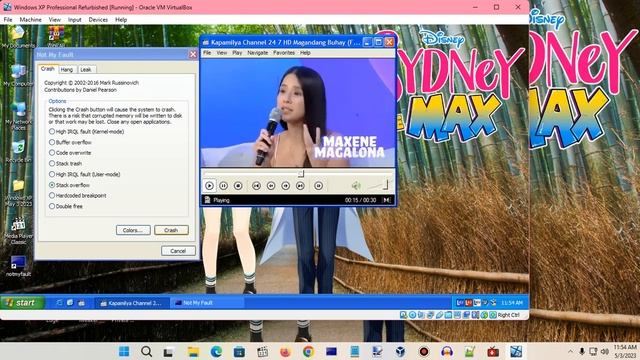Open VirtualBox Input menu
The width and height of the screenshot is (640, 360).
(x=75, y=20)
